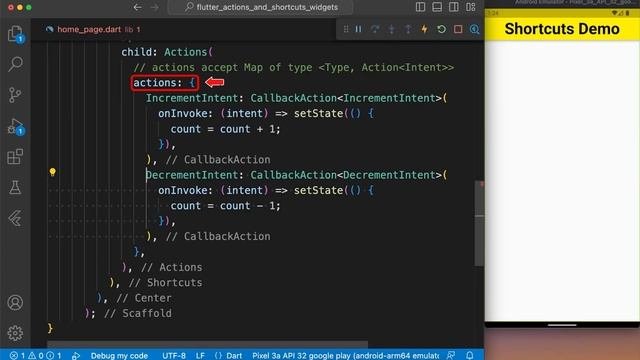
Task: Open the Extensions view
Action: tap(15, 157)
